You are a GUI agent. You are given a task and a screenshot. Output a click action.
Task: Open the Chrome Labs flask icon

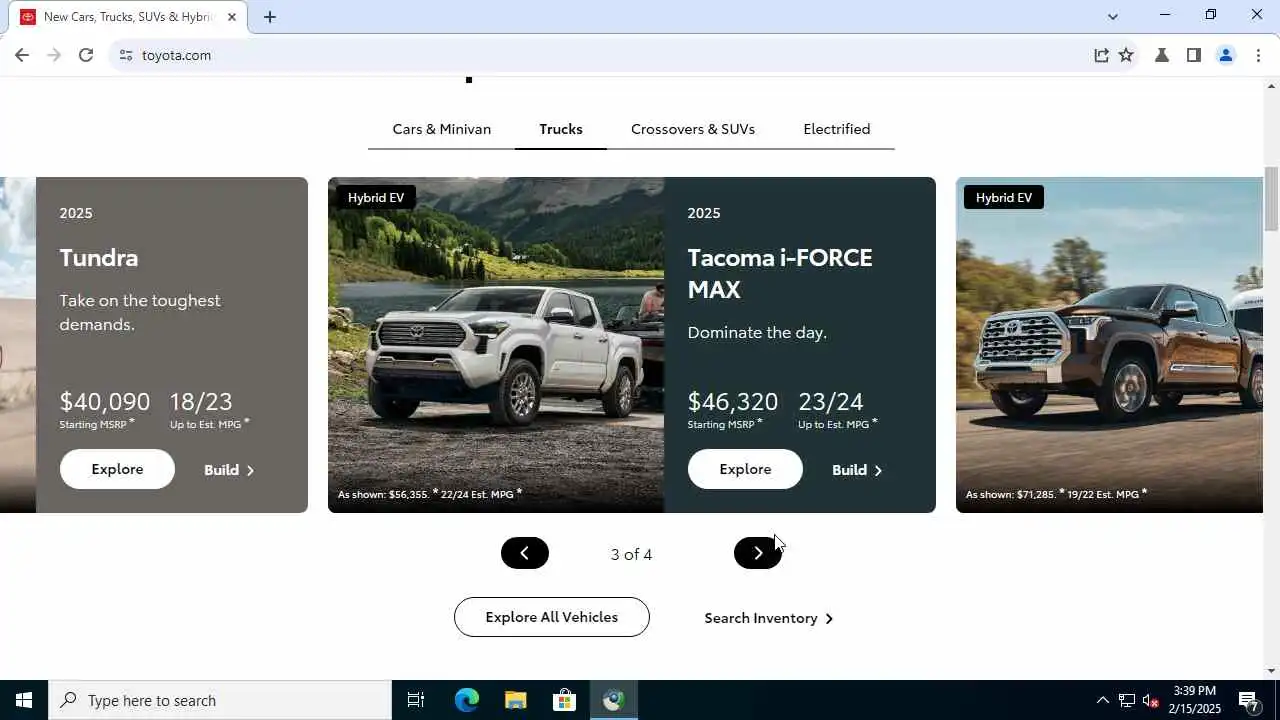click(x=1162, y=55)
